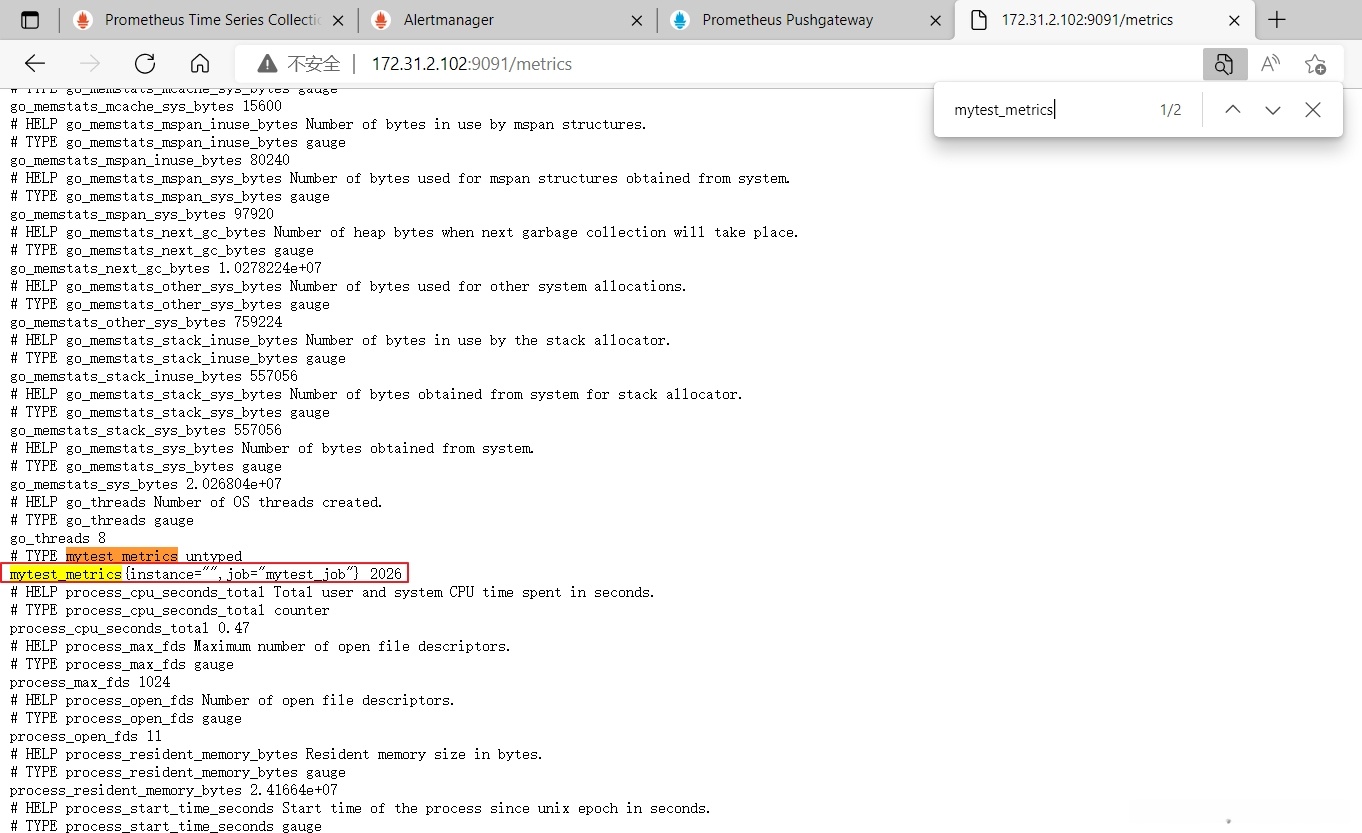Click 'go_memstats_next_gc_bytes 1.0278224e+07' line
1362x833 pixels.
(166, 268)
